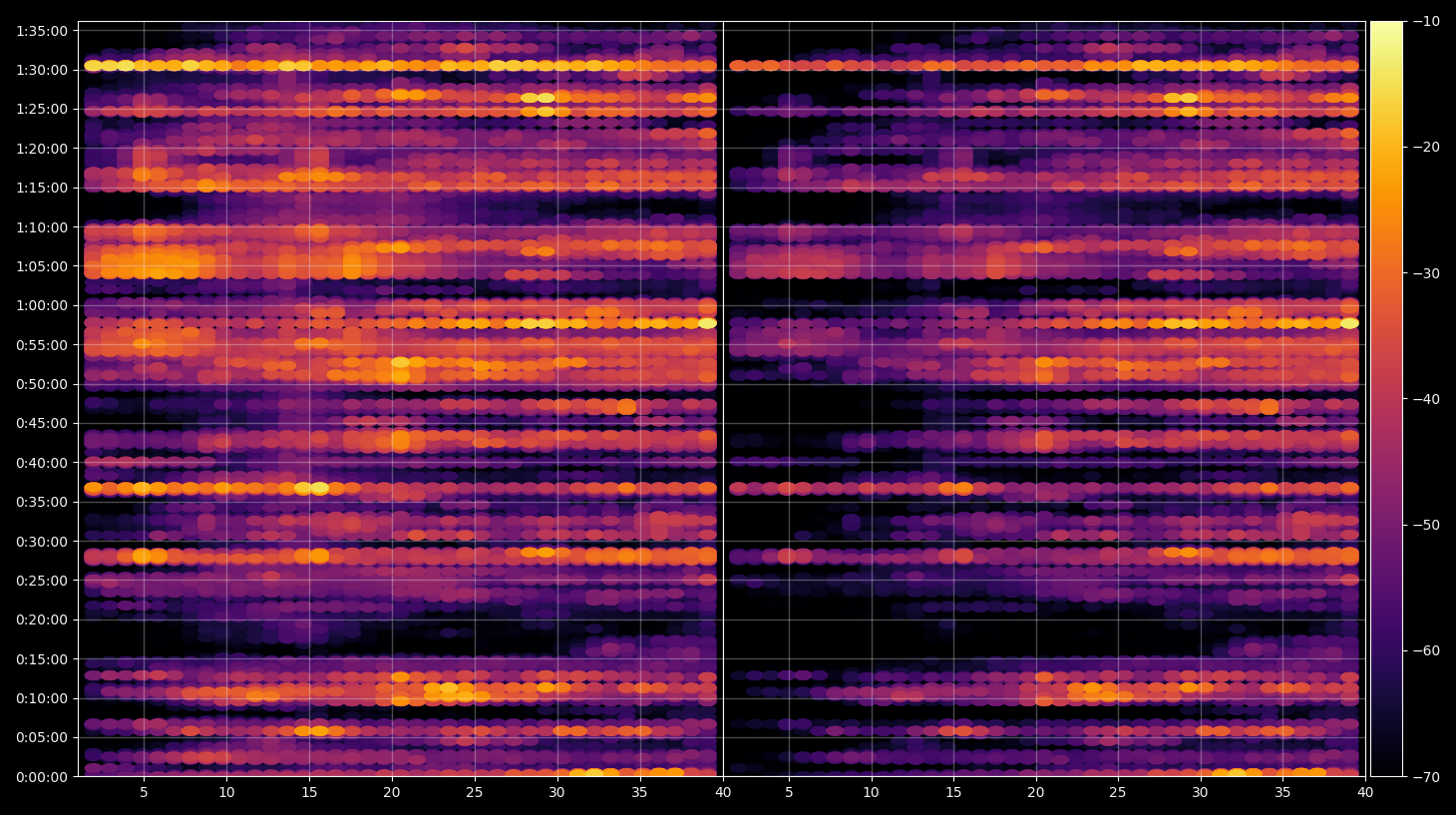Click x-axis label 25 under right heatmap
The image size is (1456, 815).
[1118, 793]
